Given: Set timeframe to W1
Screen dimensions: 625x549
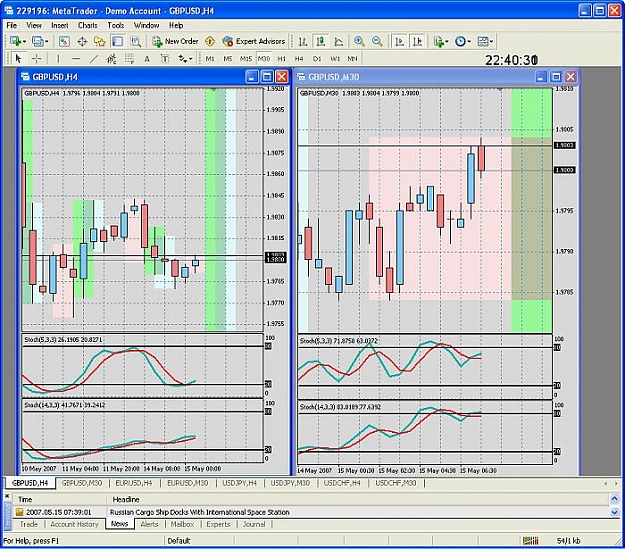Looking at the screenshot, I should click(x=335, y=59).
